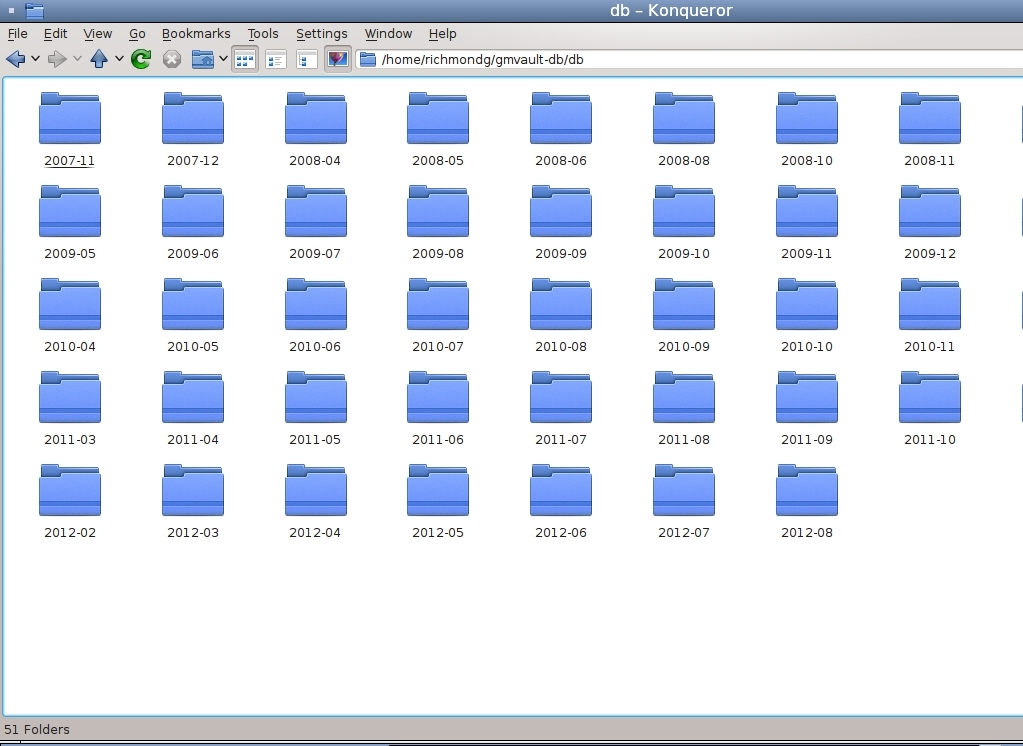Select the 2008-05 folder
1023x746 pixels.
[x=438, y=118]
